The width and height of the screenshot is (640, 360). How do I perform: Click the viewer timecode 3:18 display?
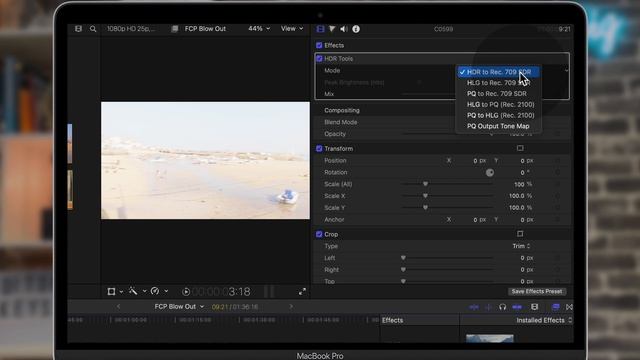pos(221,292)
